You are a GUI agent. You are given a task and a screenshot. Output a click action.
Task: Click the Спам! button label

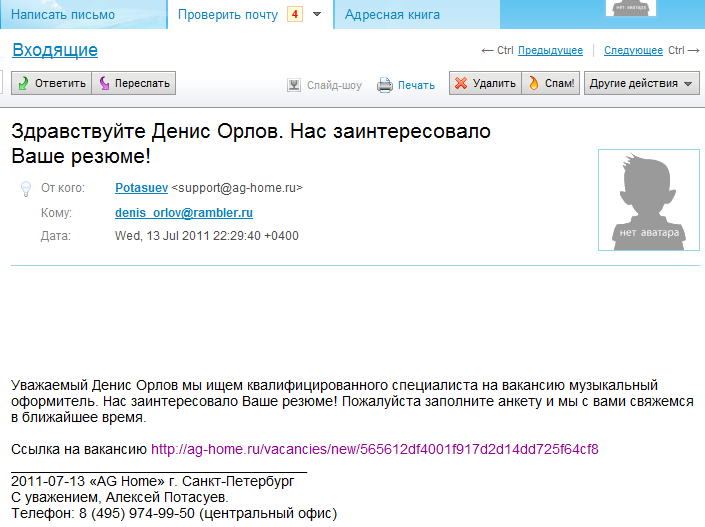[x=560, y=83]
